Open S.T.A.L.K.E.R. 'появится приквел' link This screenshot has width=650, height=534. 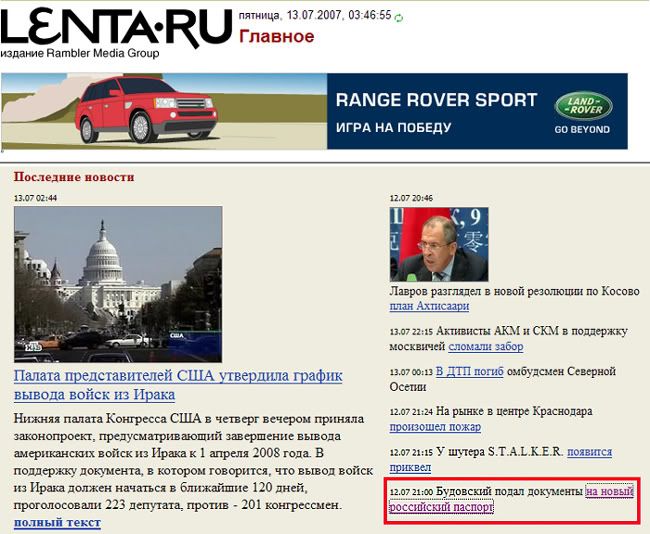tap(589, 451)
